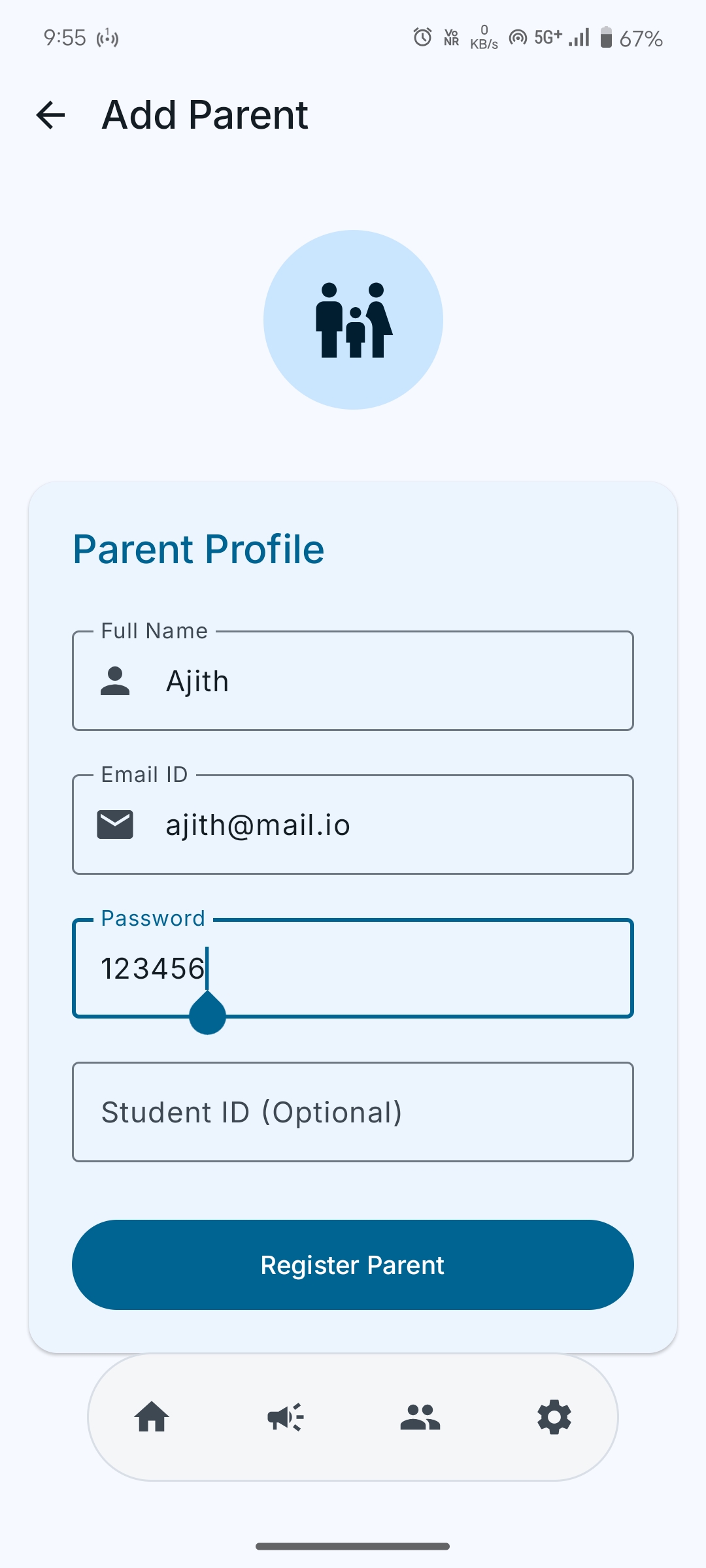Screen dimensions: 706x1568
Task: Tap the home icon in bottom navigation
Action: (152, 1418)
